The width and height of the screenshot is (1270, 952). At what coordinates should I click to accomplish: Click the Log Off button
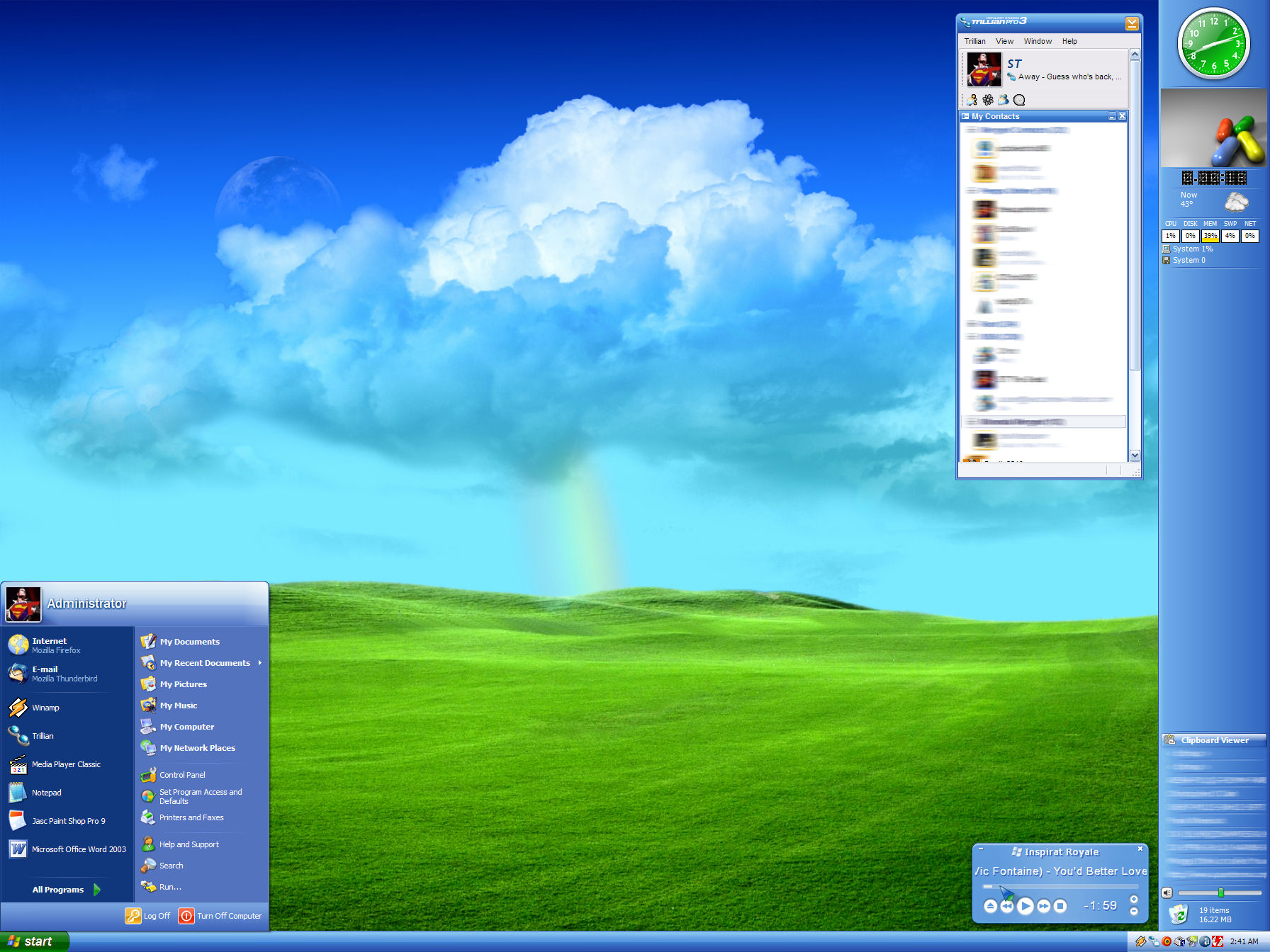click(x=148, y=916)
